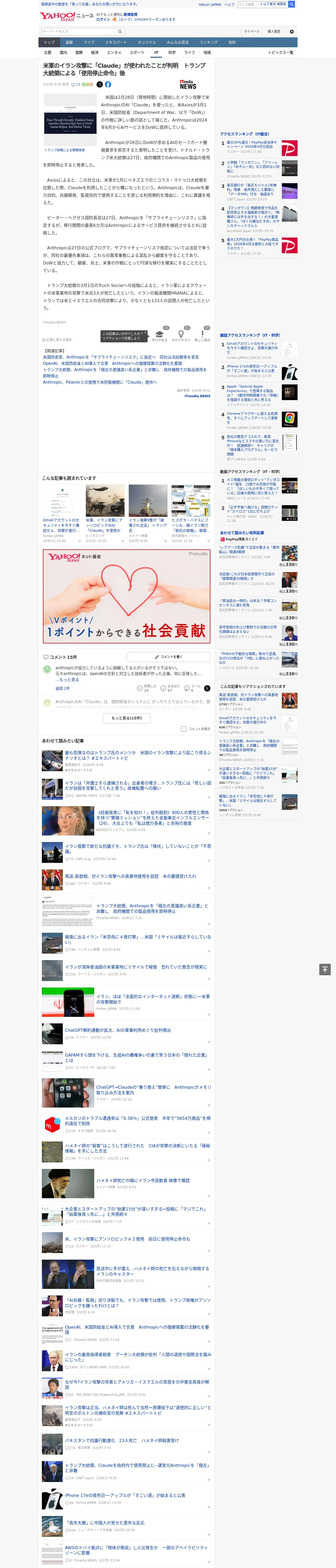
Task: Click the scroll-to-top arrow button
Action: coord(325,970)
